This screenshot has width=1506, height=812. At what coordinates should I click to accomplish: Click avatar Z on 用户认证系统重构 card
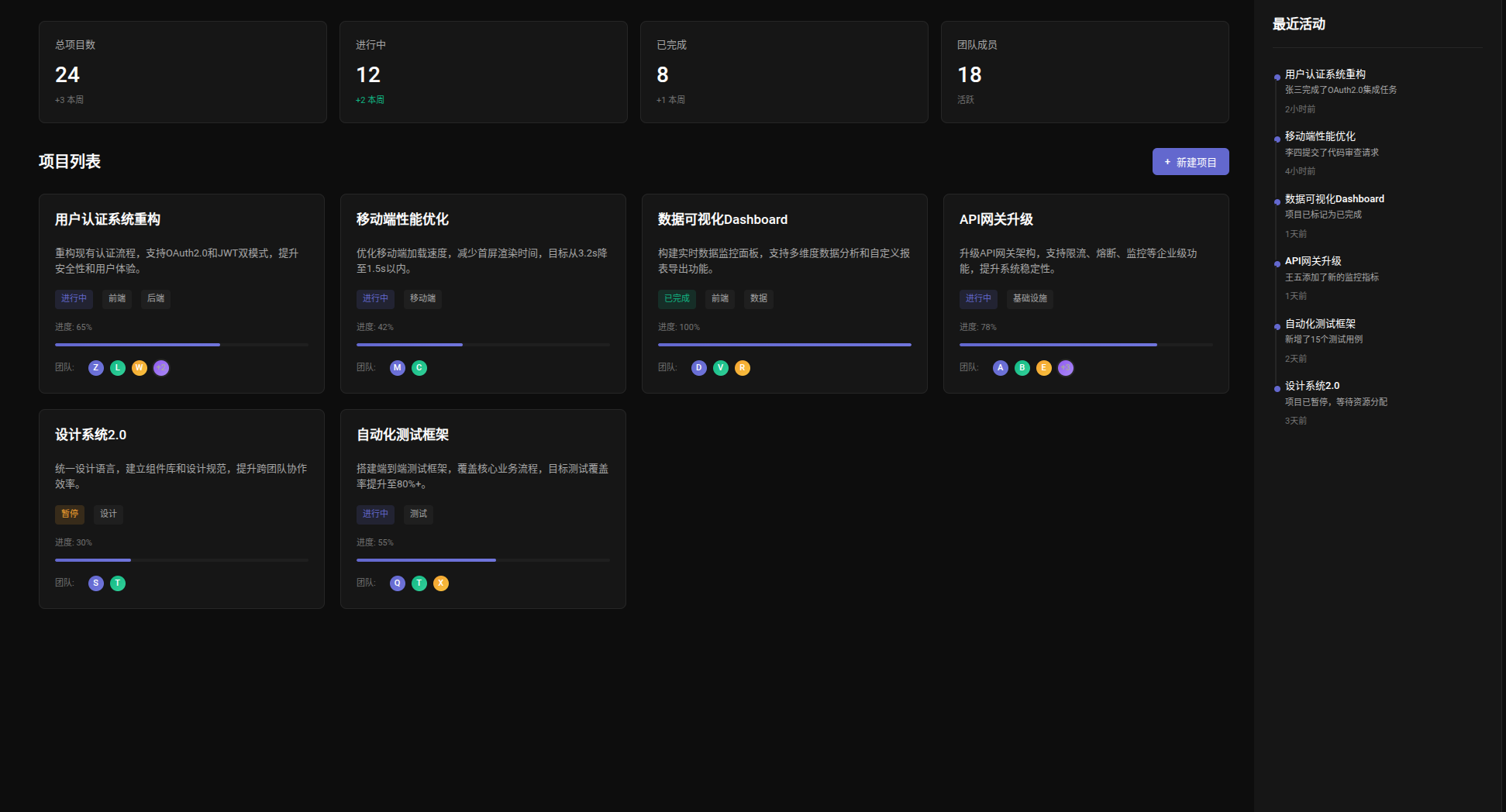(96, 368)
